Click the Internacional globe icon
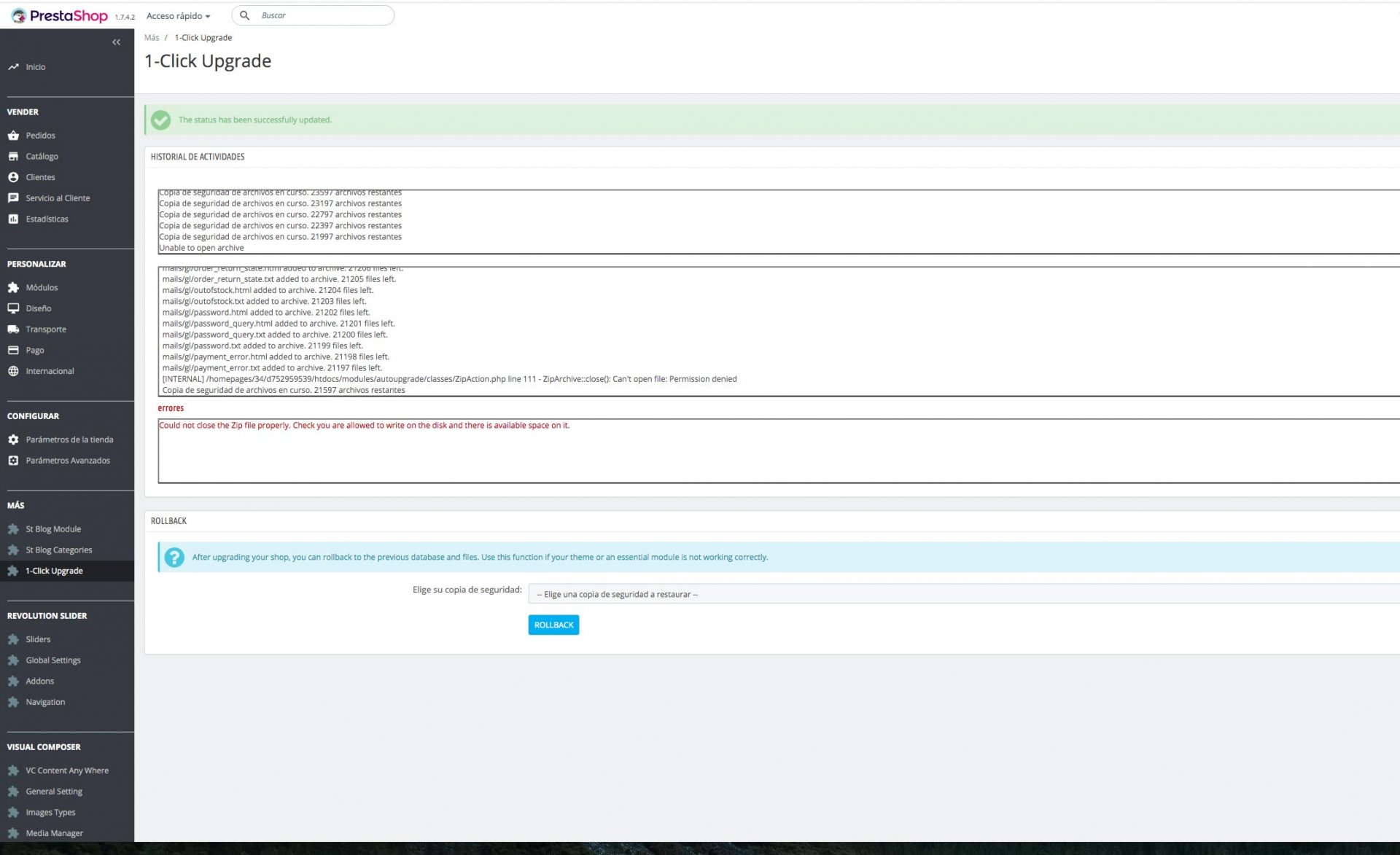Screen dimensions: 1400x855 pos(13,371)
